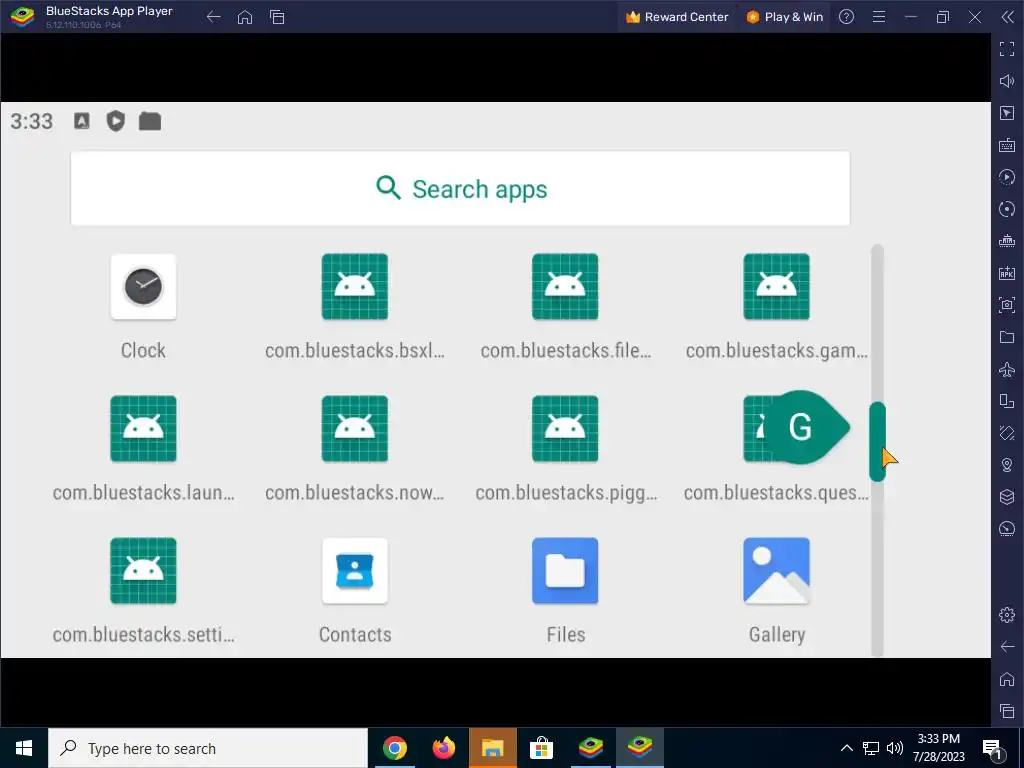Open Firefox from the taskbar

click(x=444, y=748)
